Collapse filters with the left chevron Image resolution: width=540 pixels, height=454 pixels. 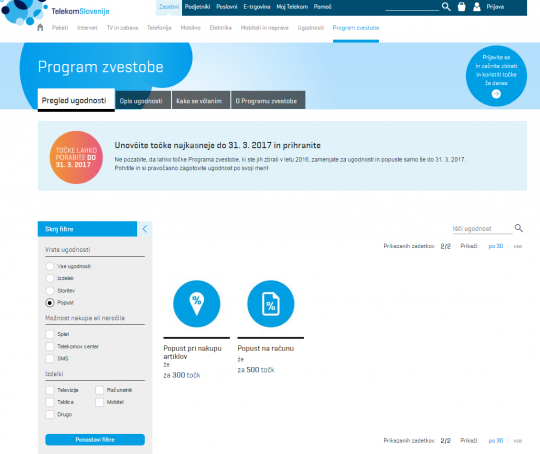point(145,229)
